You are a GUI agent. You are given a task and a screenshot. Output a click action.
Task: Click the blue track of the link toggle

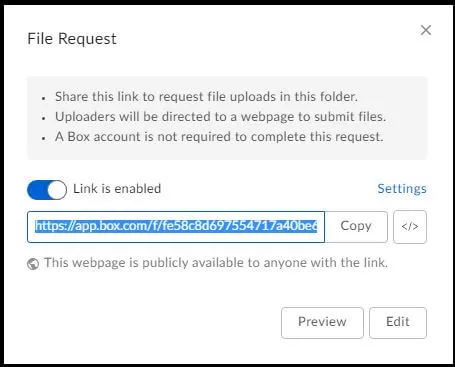(37, 190)
